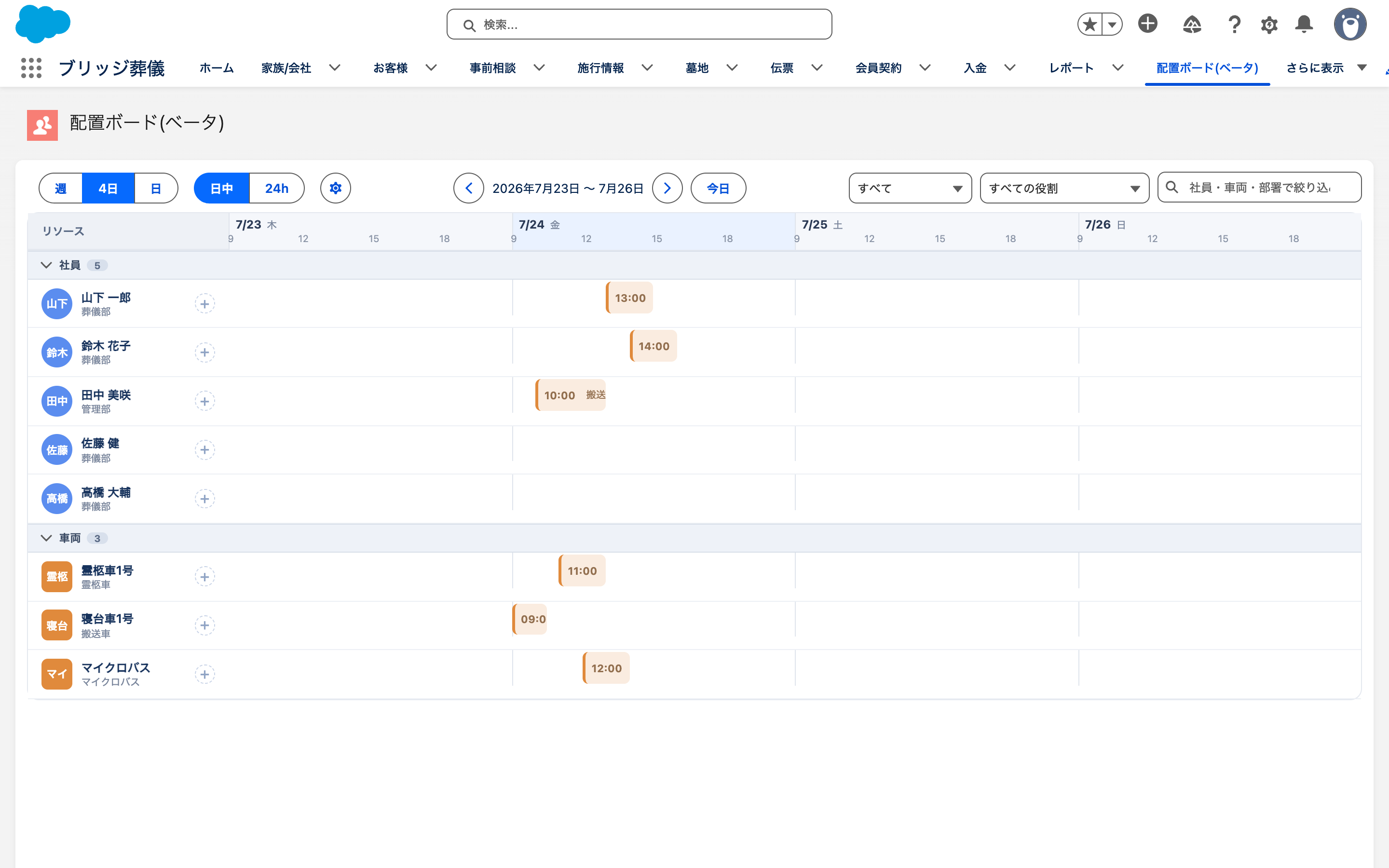Collapse the 車両 group
This screenshot has width=1389, height=868.
coord(46,538)
